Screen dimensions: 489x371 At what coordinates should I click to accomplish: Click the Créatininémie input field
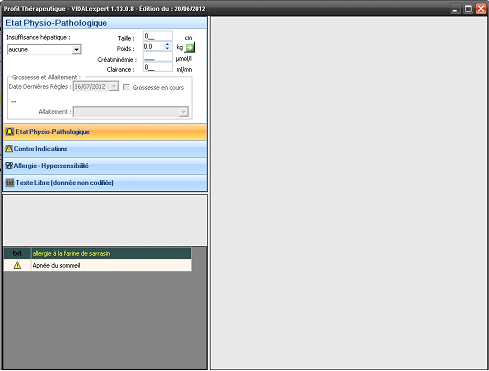[158, 57]
